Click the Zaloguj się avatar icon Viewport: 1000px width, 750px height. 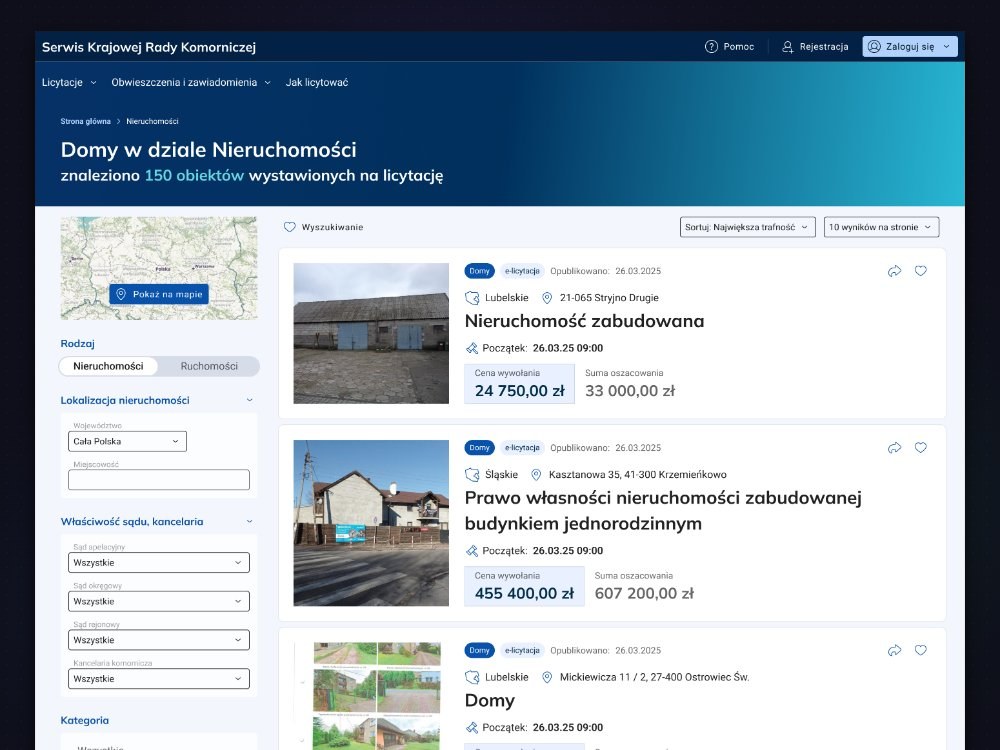tap(874, 47)
